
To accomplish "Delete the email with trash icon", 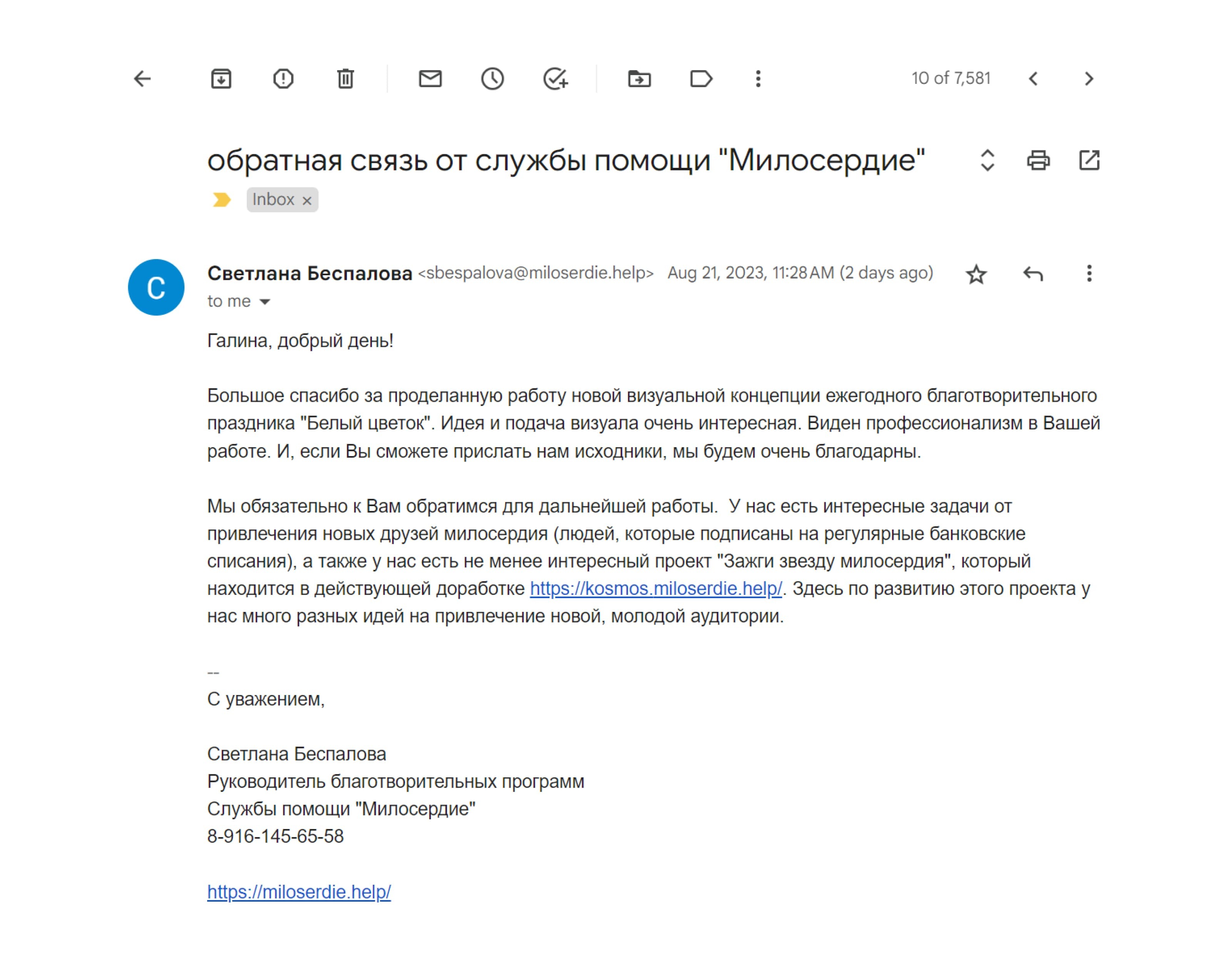I will [345, 79].
